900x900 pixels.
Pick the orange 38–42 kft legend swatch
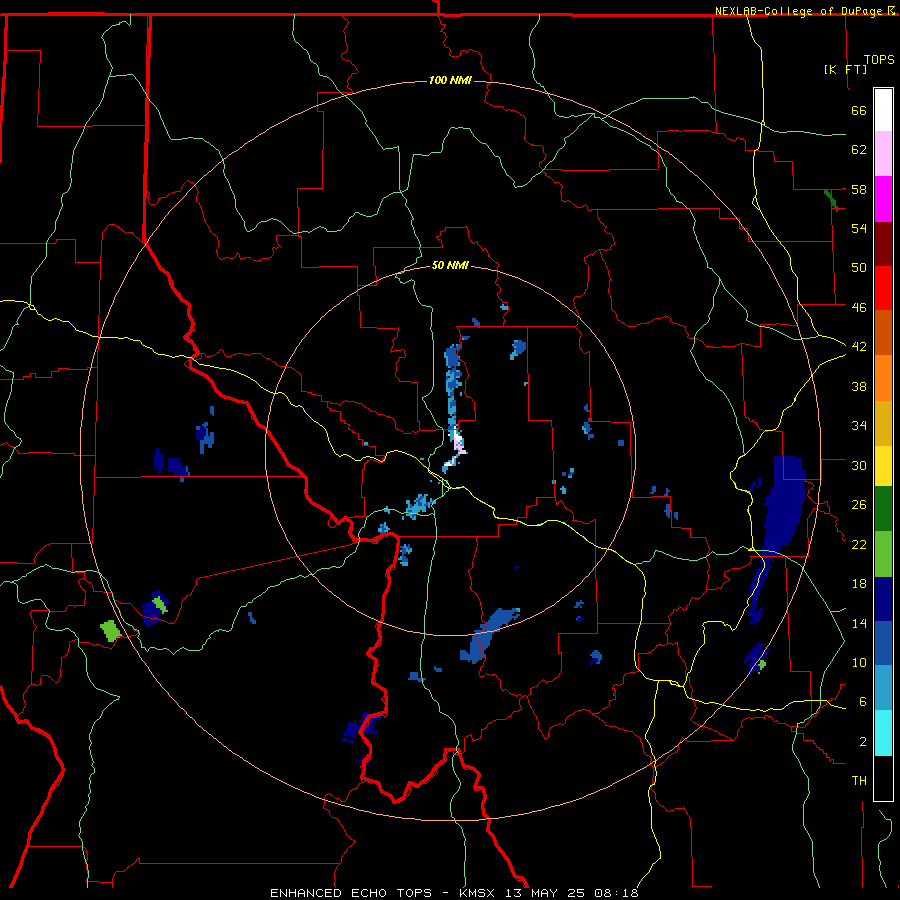[x=883, y=378]
